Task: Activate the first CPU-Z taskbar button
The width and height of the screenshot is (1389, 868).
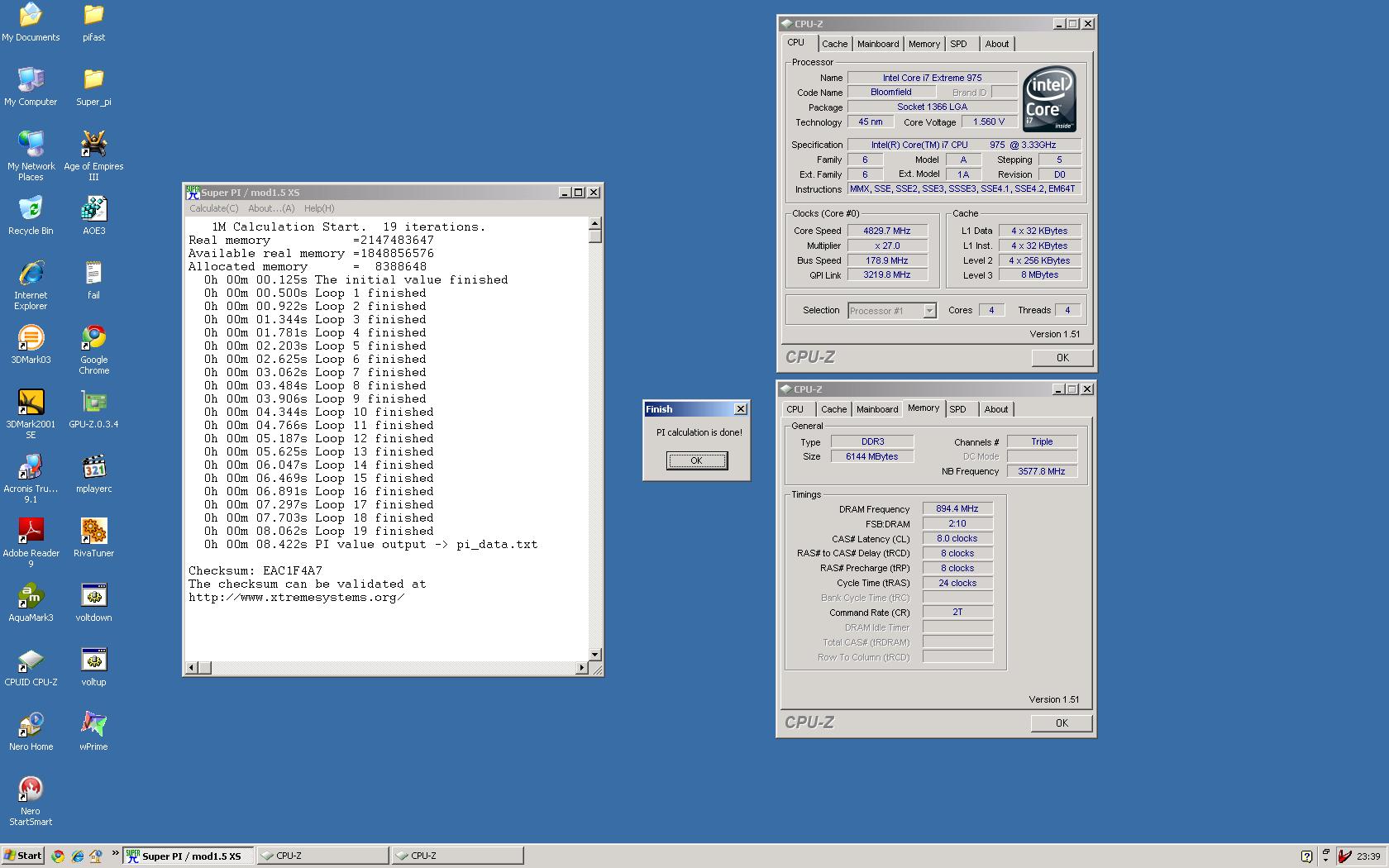Action: (322, 856)
